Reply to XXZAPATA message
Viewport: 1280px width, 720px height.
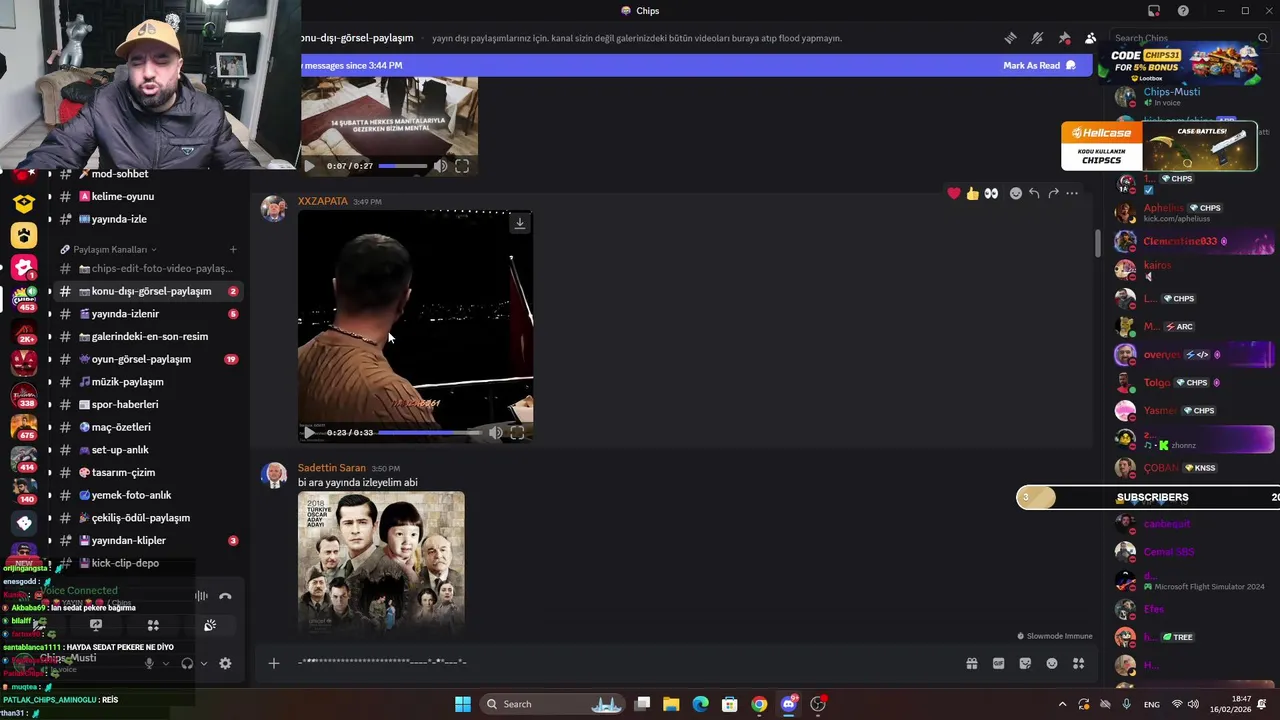point(1034,193)
